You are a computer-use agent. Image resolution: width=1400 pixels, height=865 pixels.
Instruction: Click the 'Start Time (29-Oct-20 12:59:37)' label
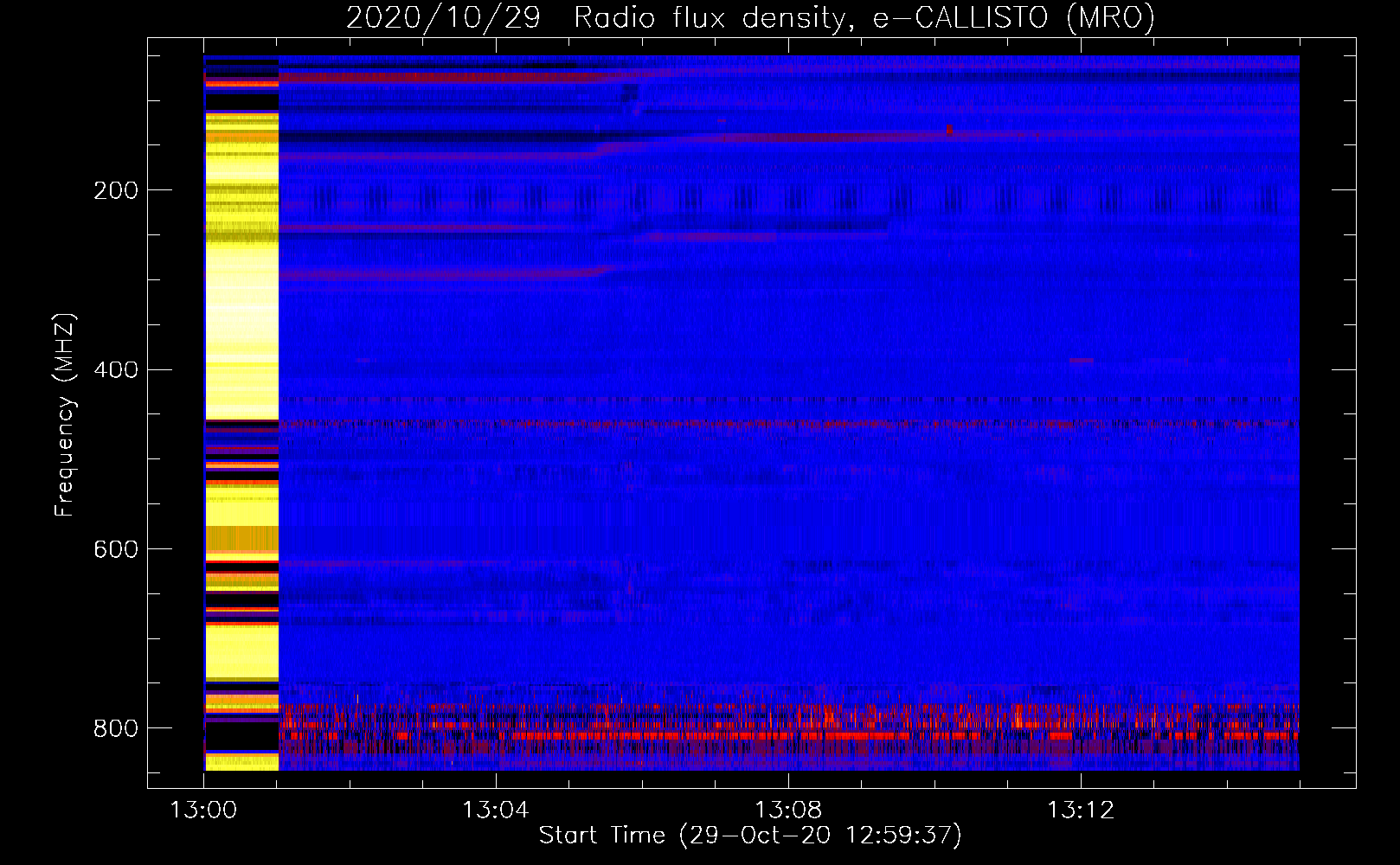pyautogui.click(x=750, y=836)
